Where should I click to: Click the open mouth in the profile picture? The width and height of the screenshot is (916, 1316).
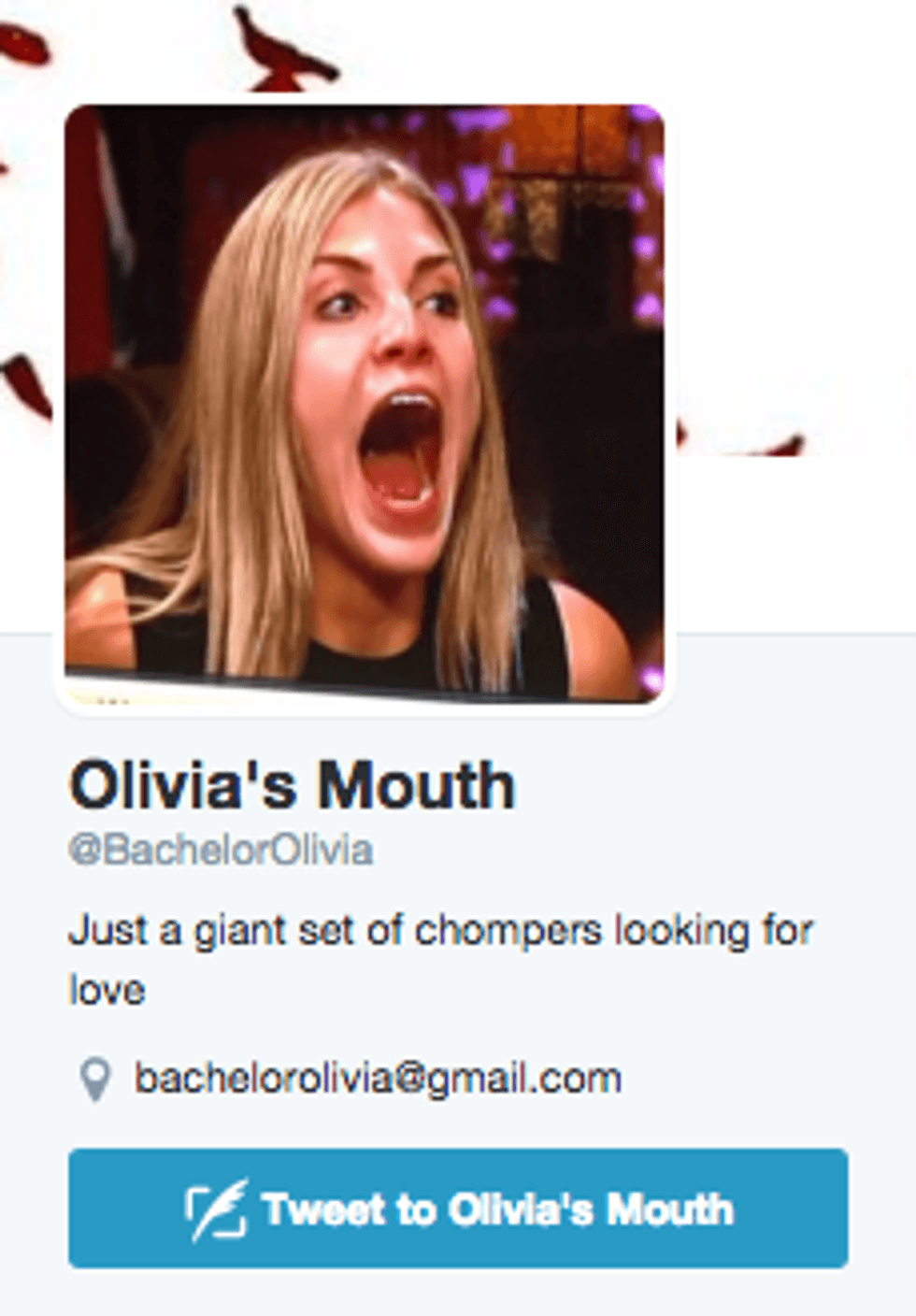(402, 456)
